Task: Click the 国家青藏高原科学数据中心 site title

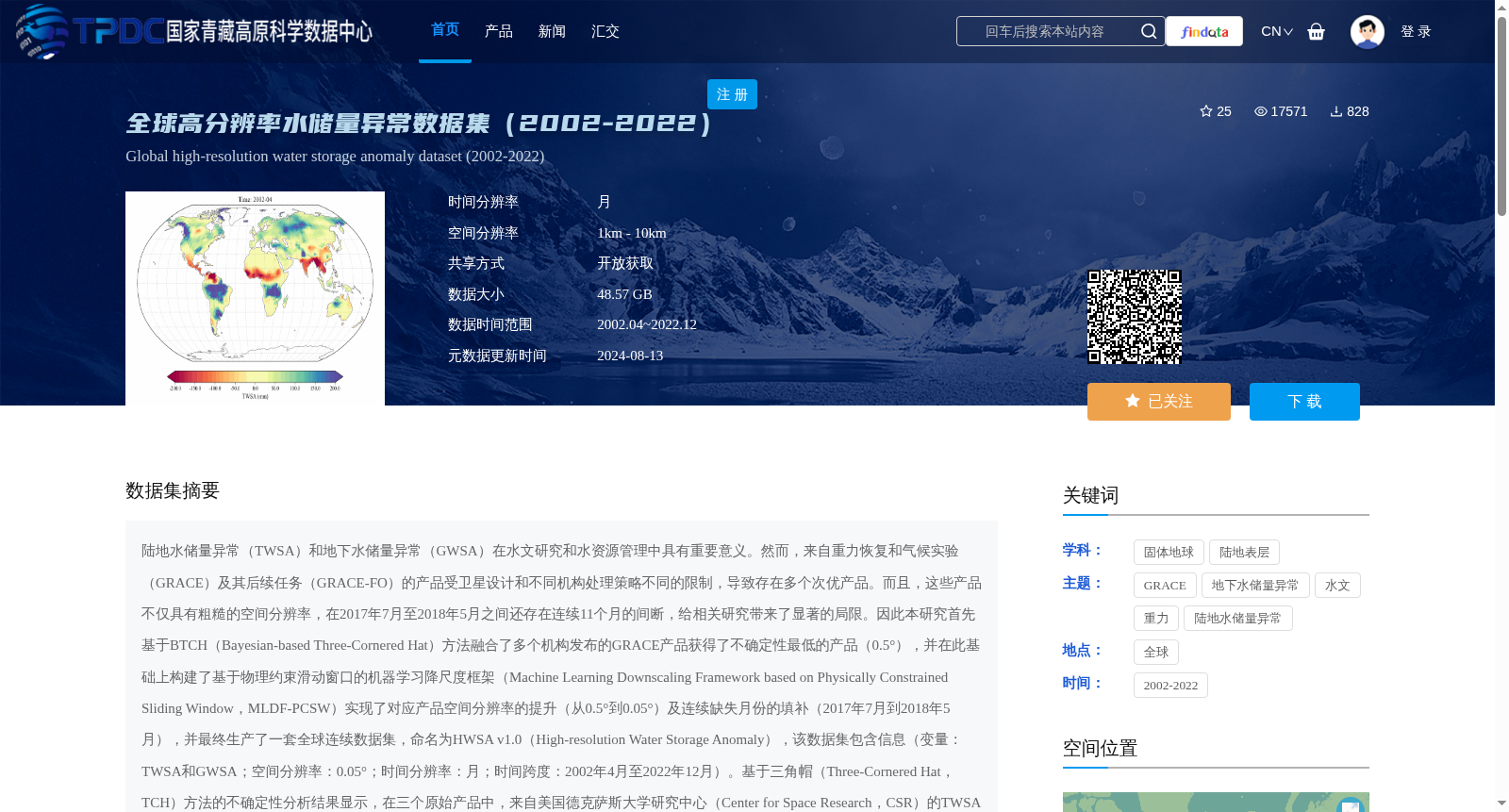Action: (x=269, y=31)
